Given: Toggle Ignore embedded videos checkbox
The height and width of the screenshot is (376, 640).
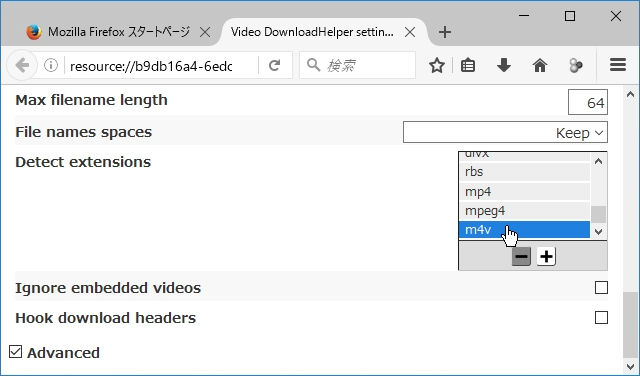Looking at the screenshot, I should [x=601, y=288].
